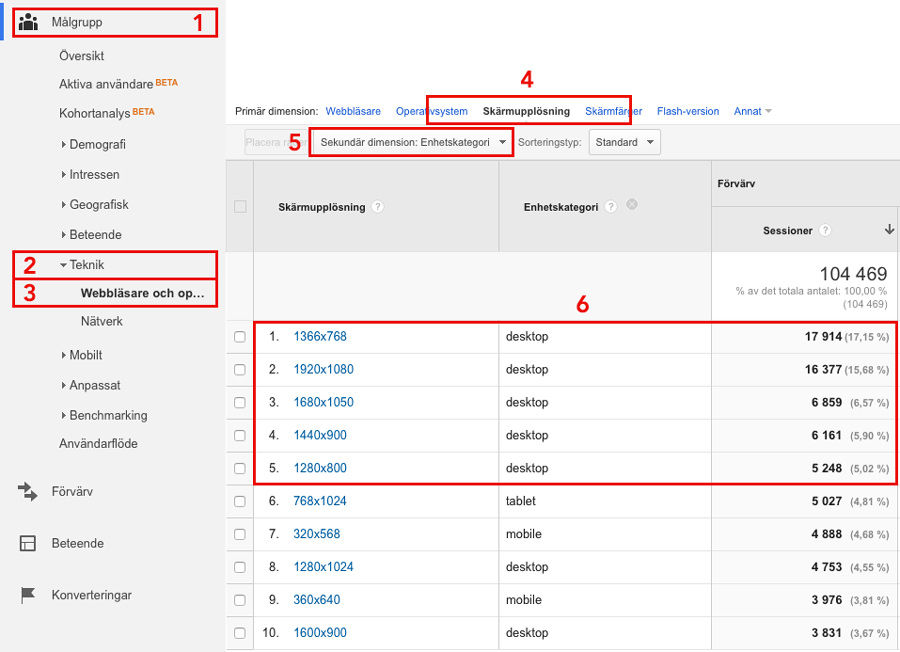Click the Enhetskategori column header

[x=561, y=207]
